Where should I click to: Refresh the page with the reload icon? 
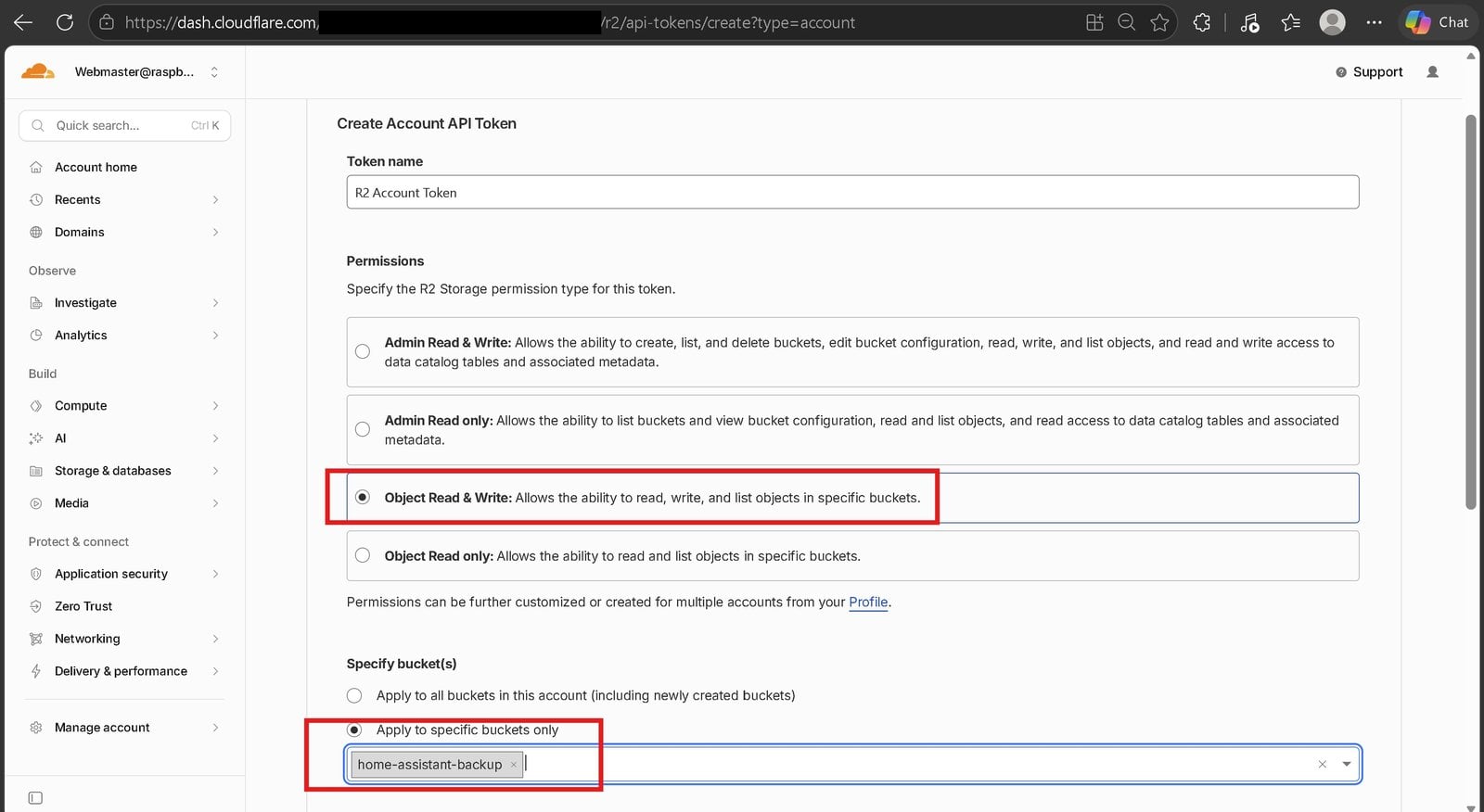click(x=65, y=22)
